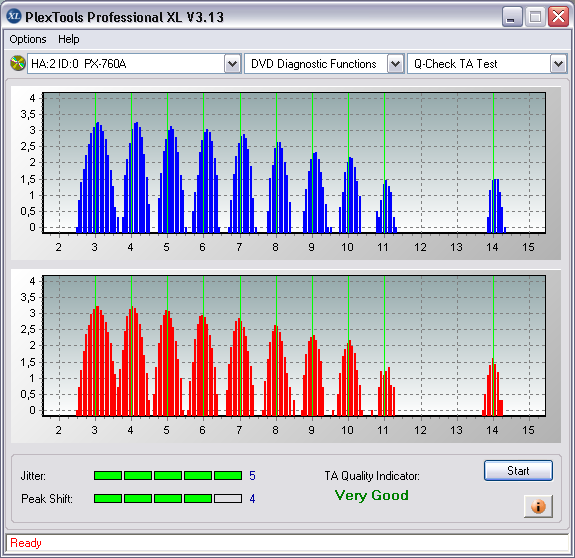Expand the Q-Check TA Test dropdown arrow

558,64
